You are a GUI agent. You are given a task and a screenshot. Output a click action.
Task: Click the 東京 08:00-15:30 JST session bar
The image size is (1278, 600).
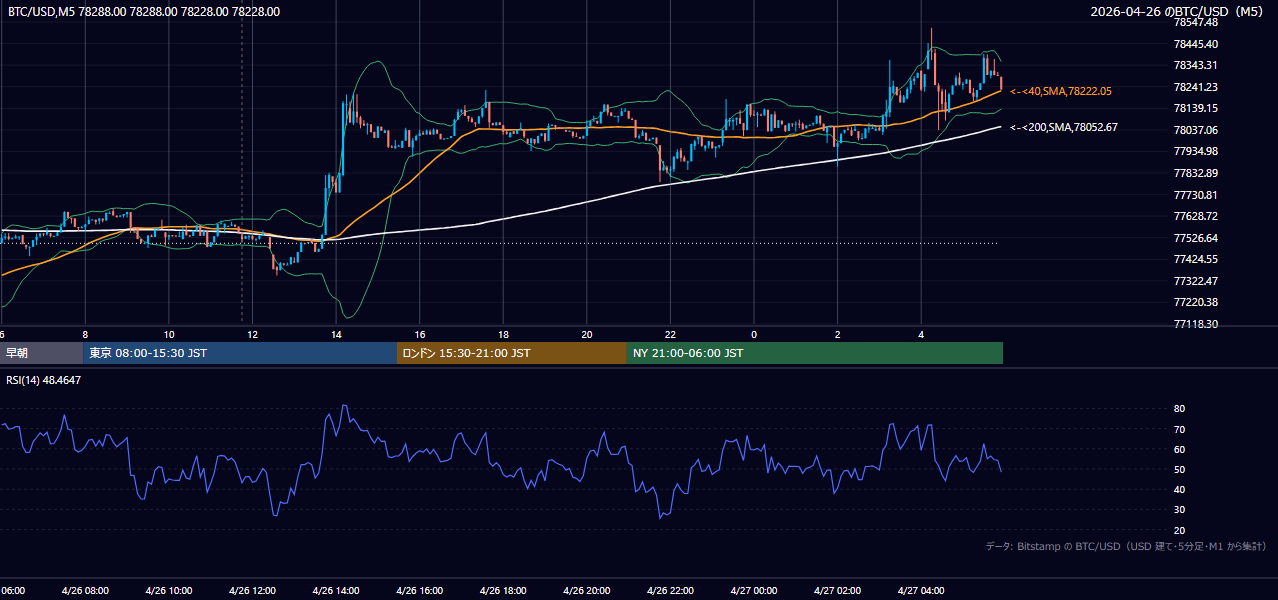(240, 353)
